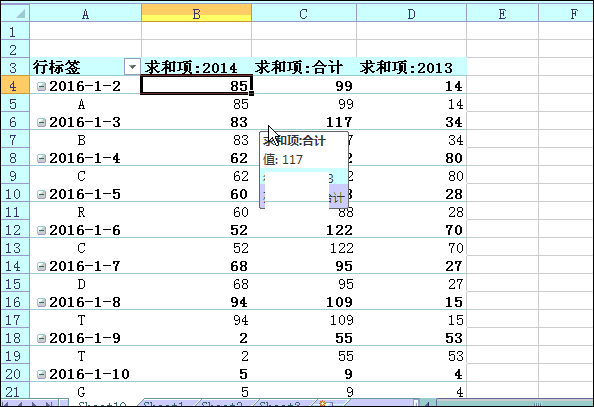Click cell C6 showing bold 117
Viewport: 594px width, 407px height.
tap(304, 121)
